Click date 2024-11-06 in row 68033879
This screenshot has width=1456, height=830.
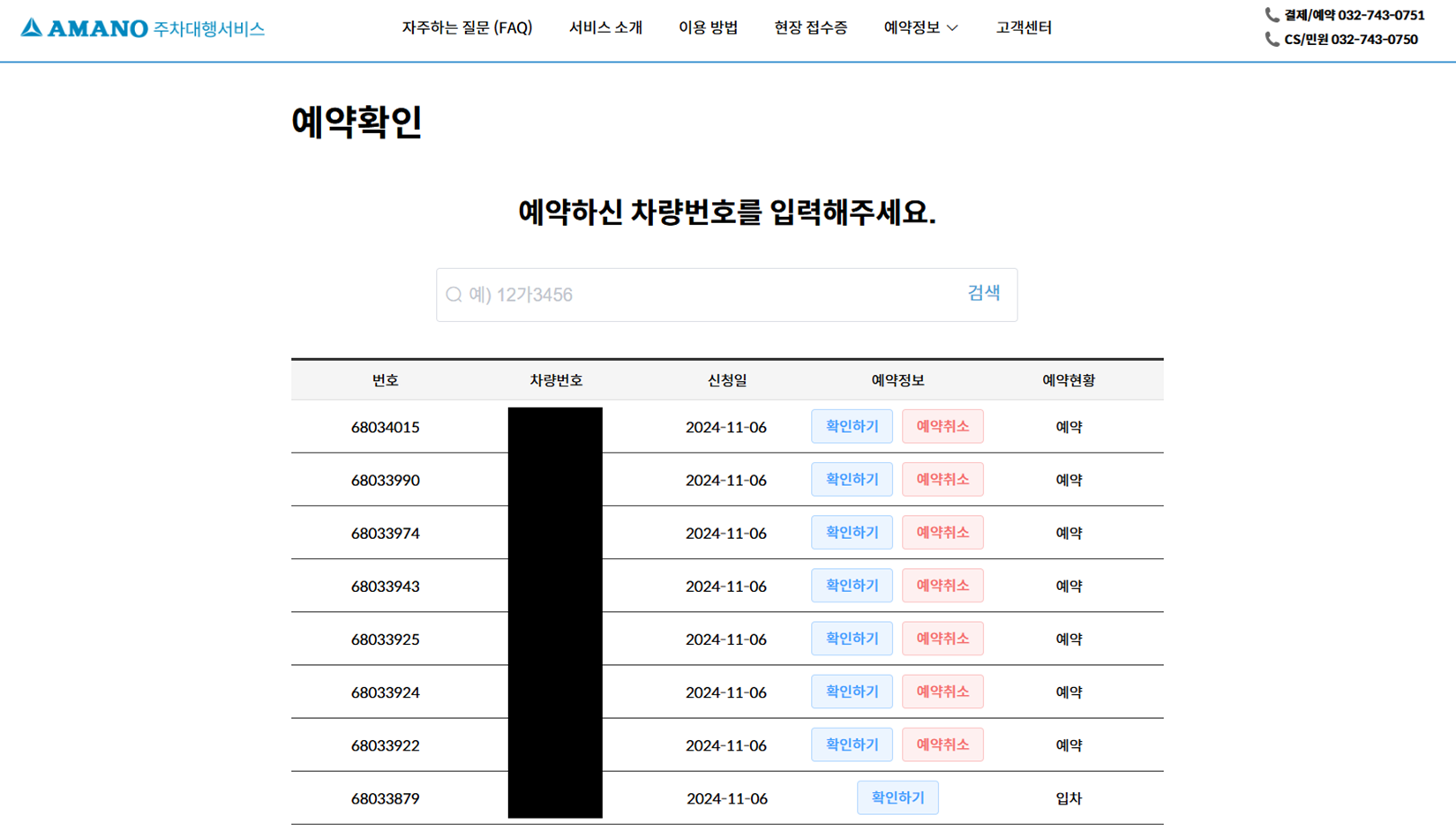[x=726, y=798]
